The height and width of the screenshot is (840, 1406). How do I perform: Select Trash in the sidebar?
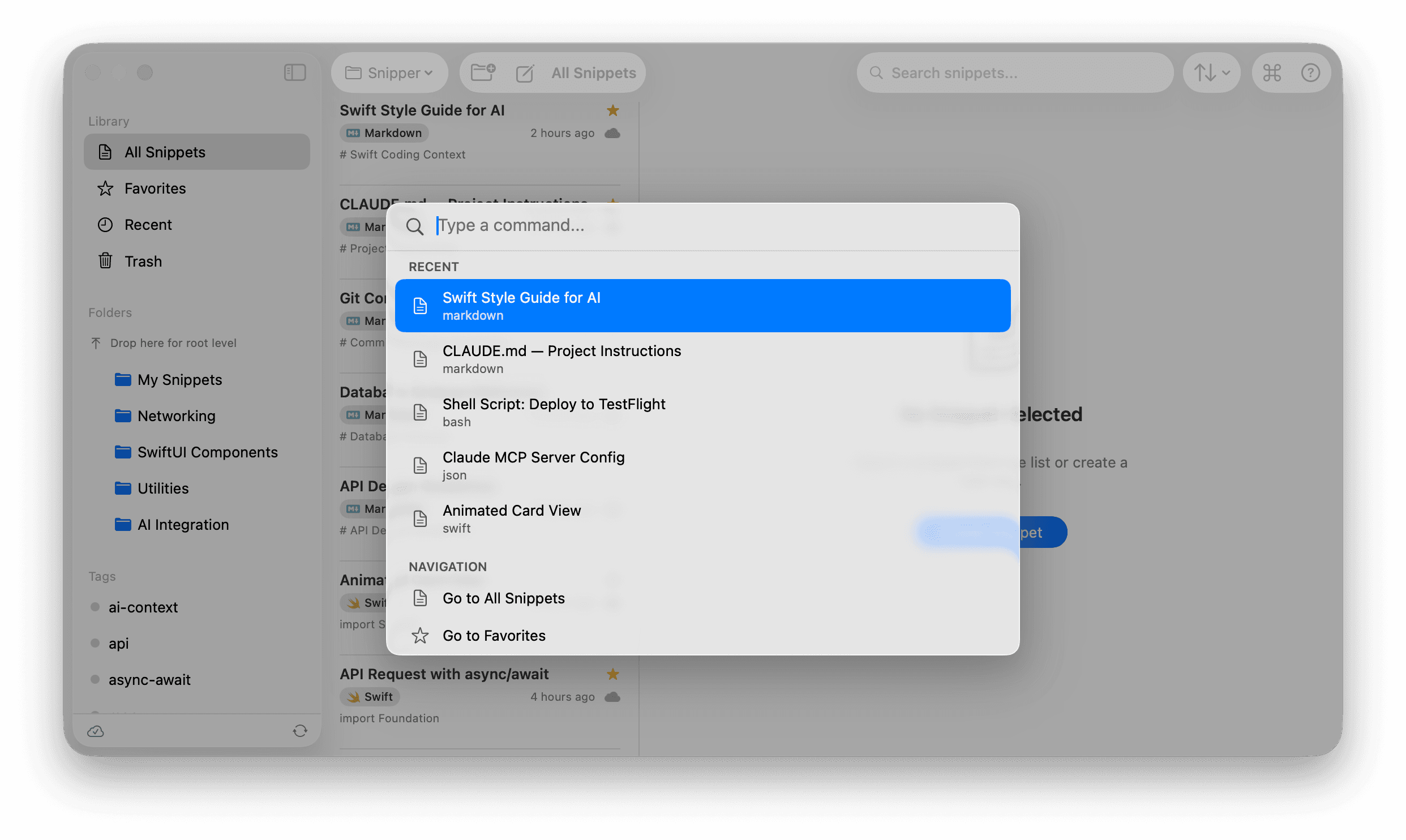point(143,261)
